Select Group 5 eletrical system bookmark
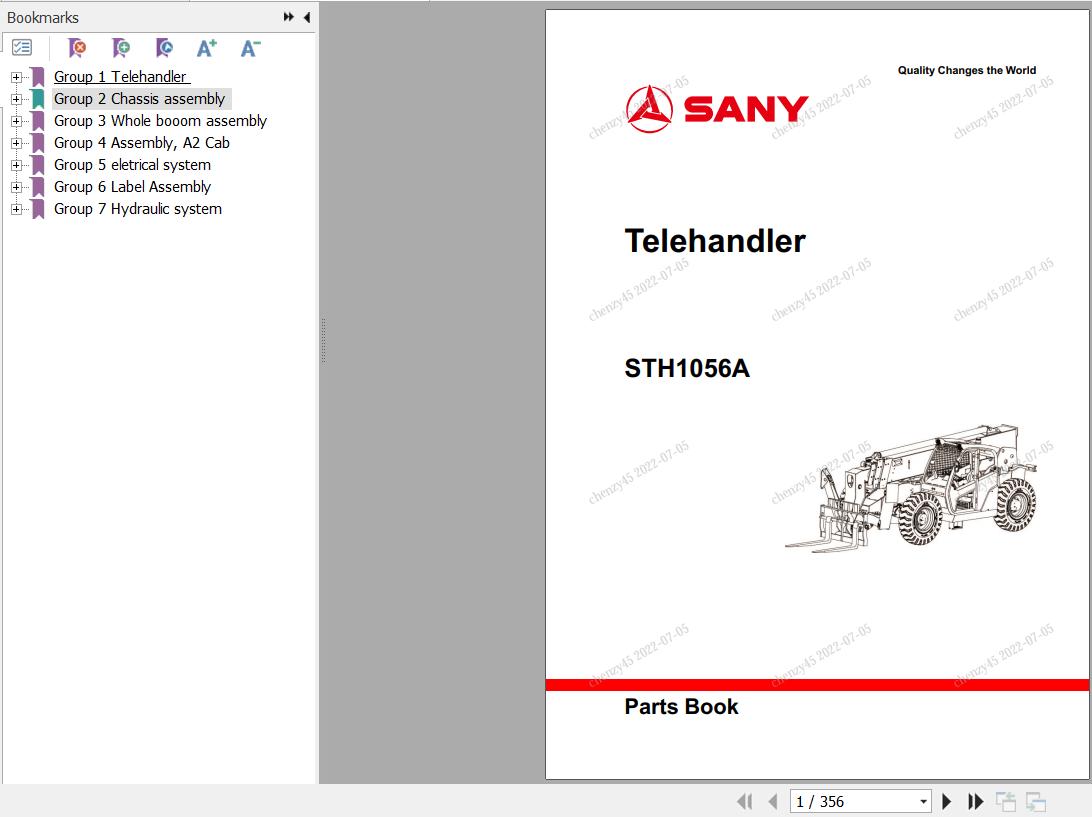This screenshot has width=1092, height=817. pyautogui.click(x=132, y=164)
